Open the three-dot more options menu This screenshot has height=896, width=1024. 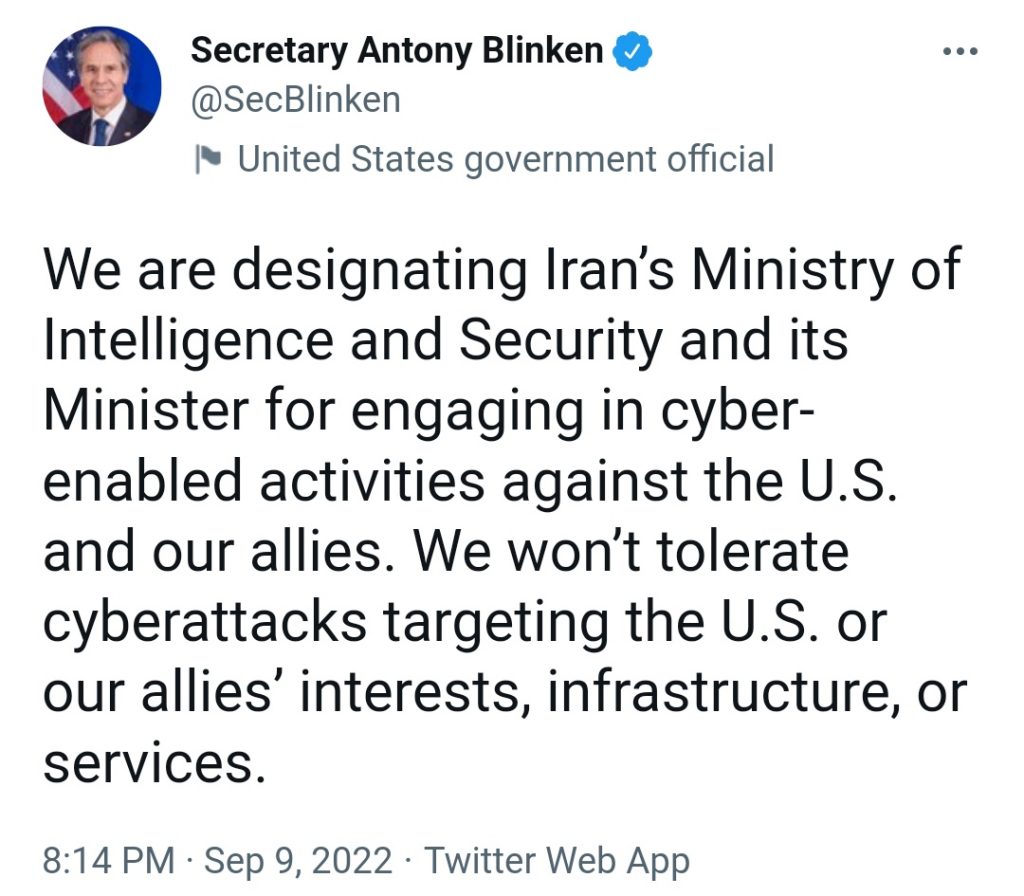(x=960, y=52)
